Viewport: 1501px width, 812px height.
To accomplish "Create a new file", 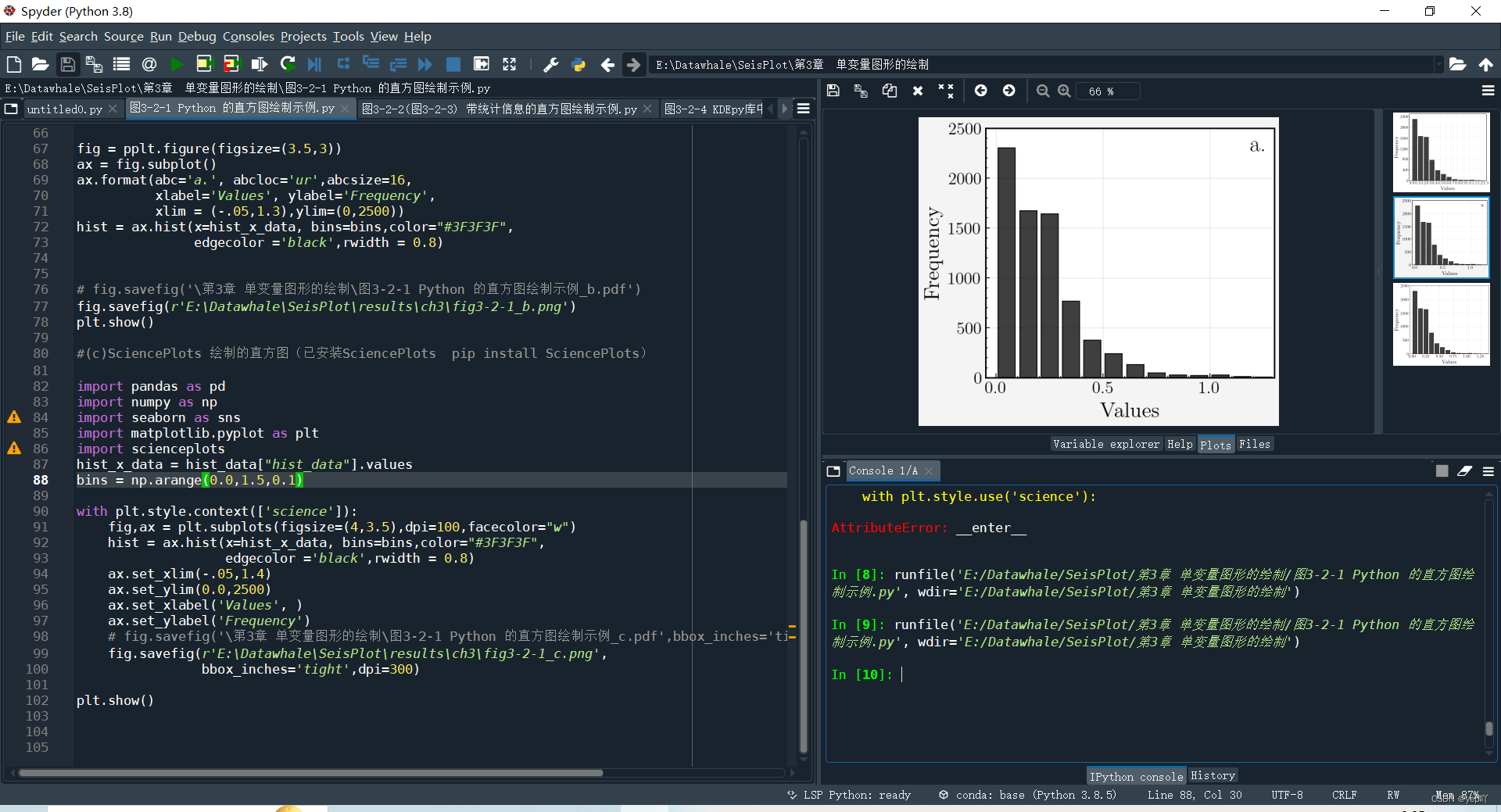I will (x=13, y=64).
